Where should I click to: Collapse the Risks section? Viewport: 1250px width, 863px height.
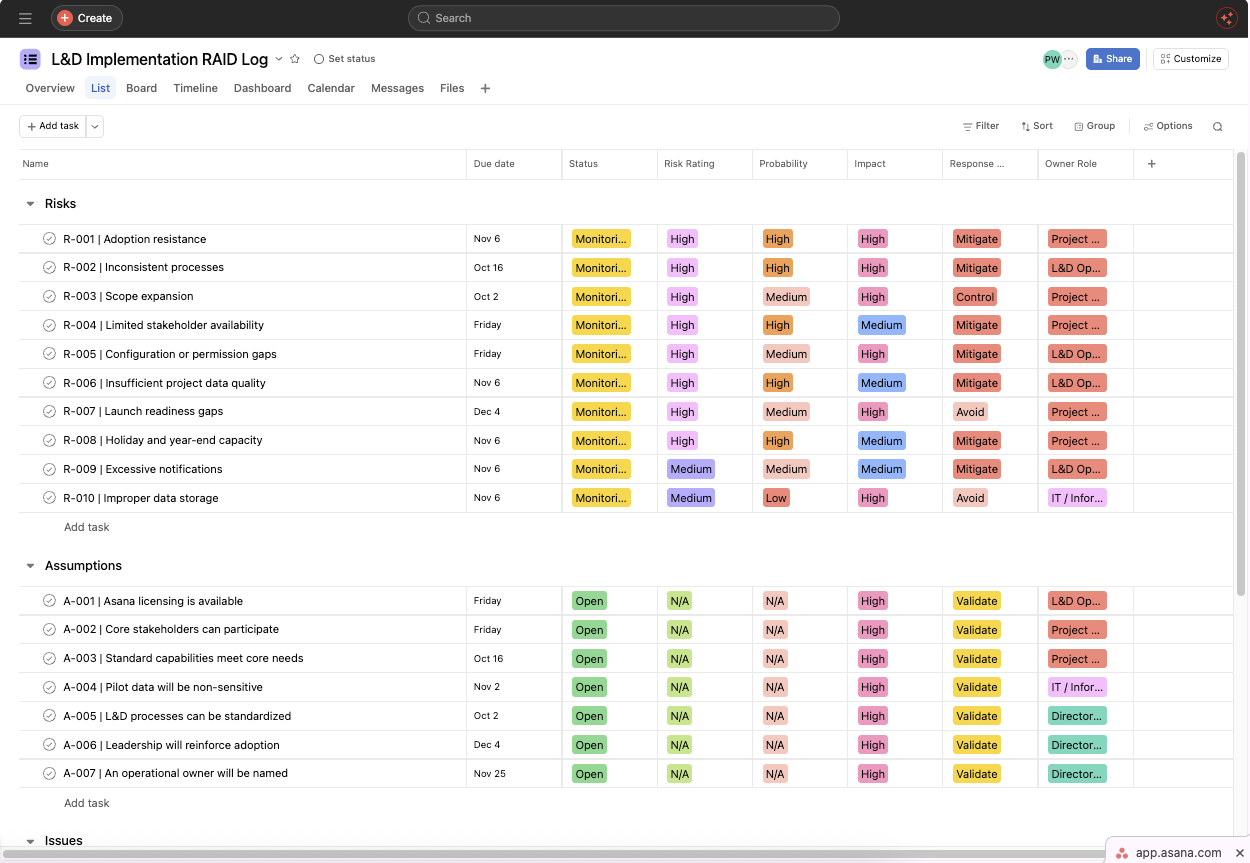pos(30,204)
